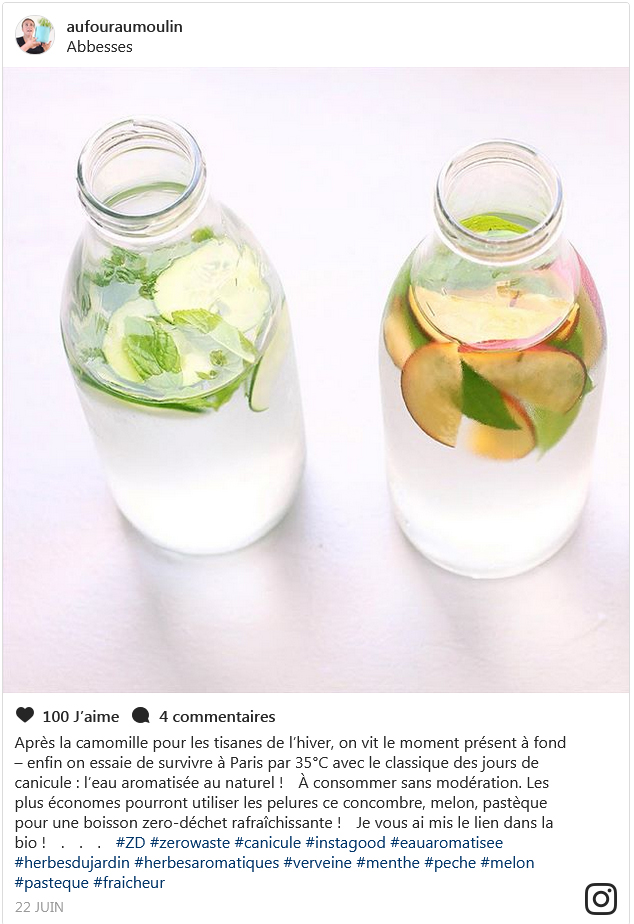Open the #zerowaste hashtag
Screen dimensions: 634x924
(190, 843)
